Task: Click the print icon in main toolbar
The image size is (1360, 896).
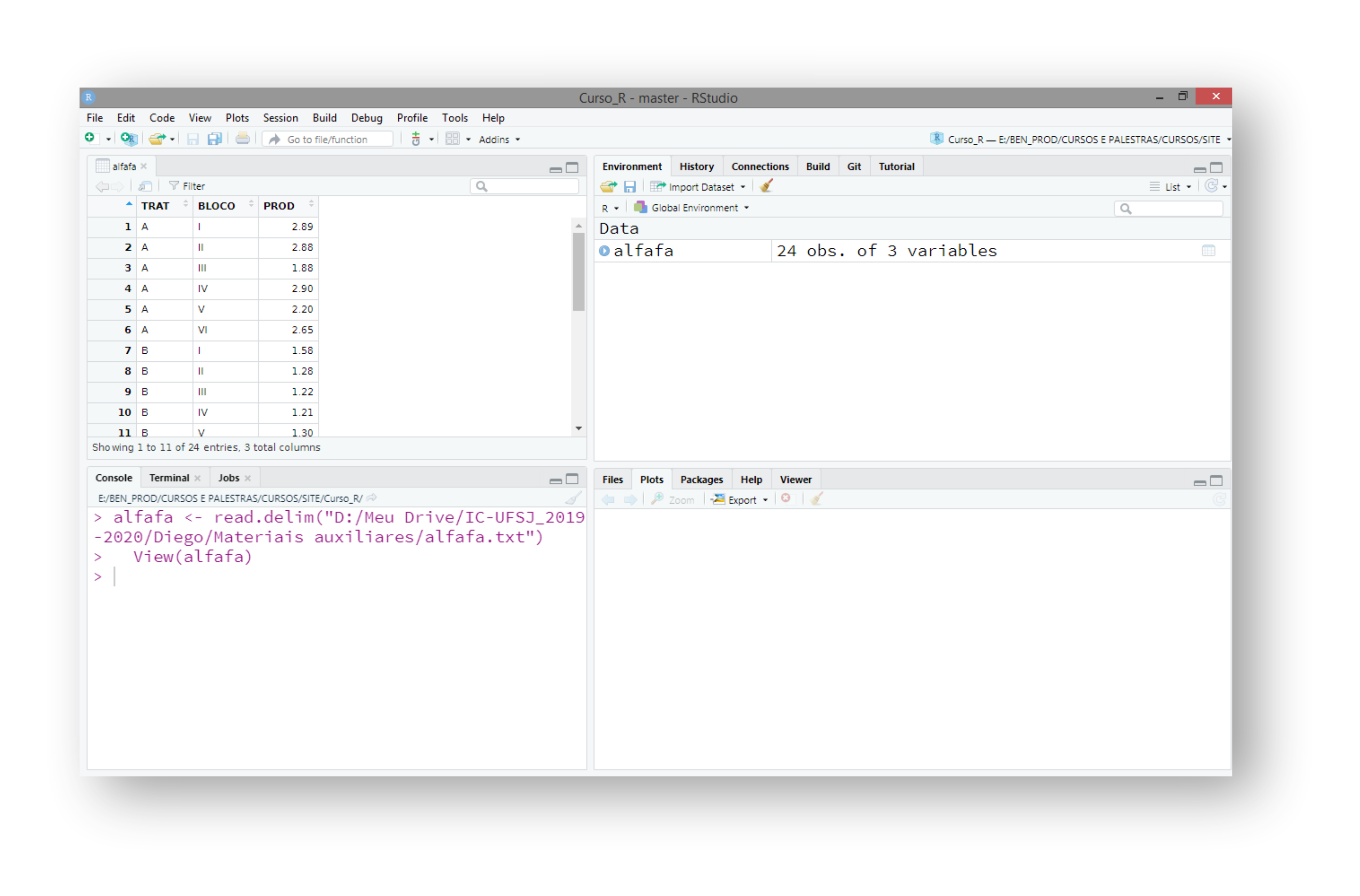Action: (242, 139)
